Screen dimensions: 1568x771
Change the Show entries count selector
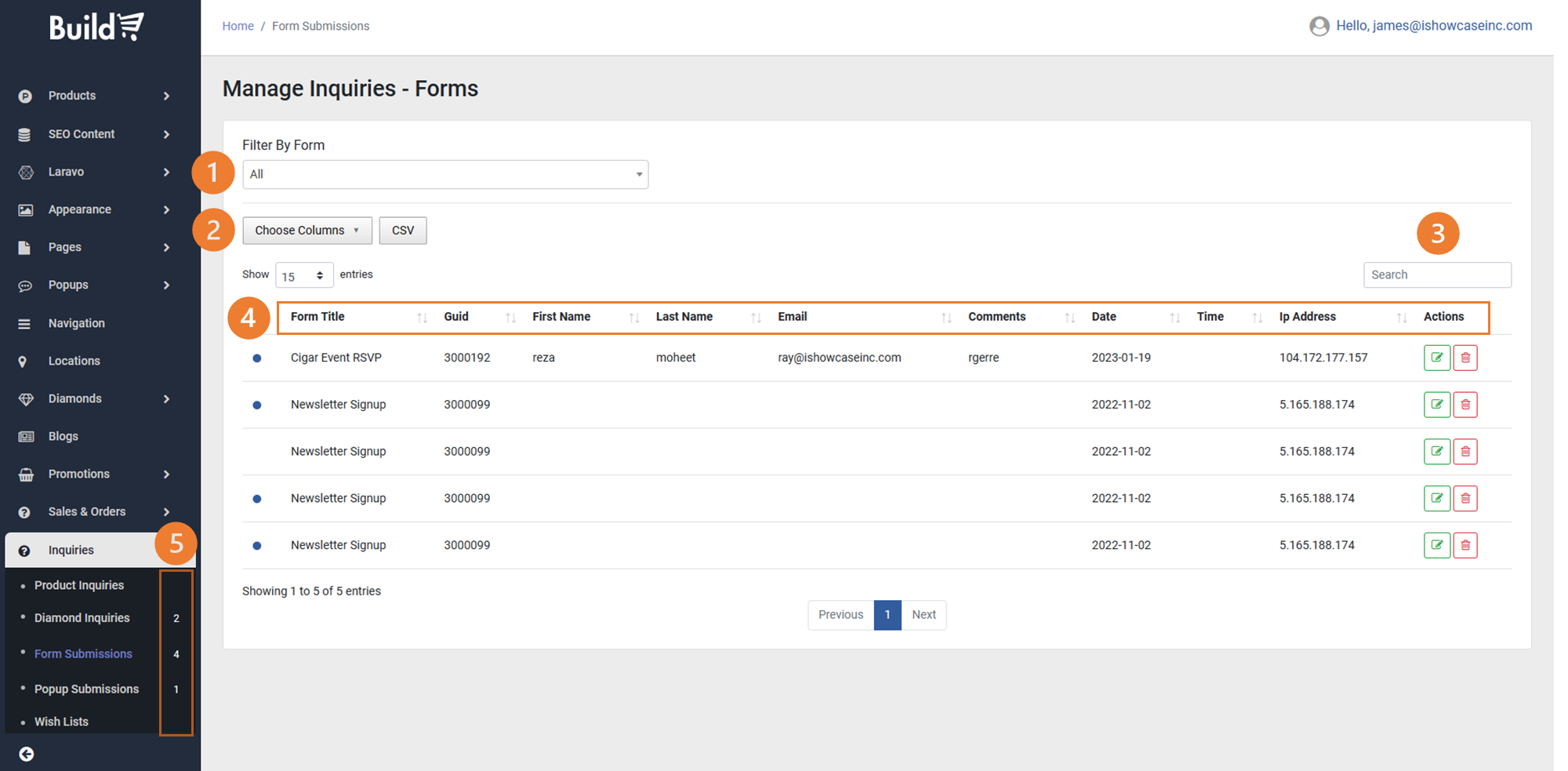pos(303,275)
